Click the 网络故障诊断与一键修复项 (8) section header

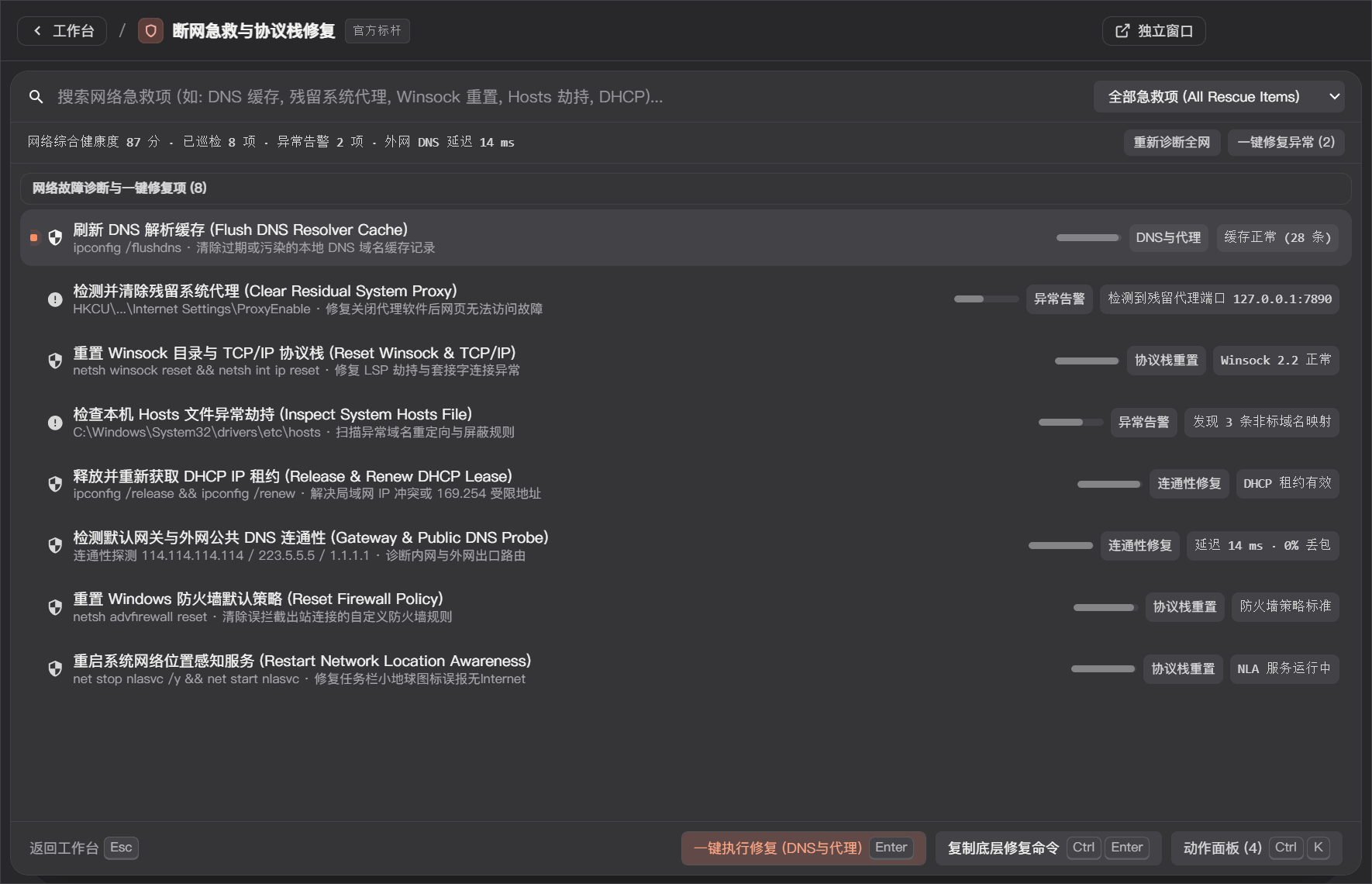pyautogui.click(x=686, y=188)
